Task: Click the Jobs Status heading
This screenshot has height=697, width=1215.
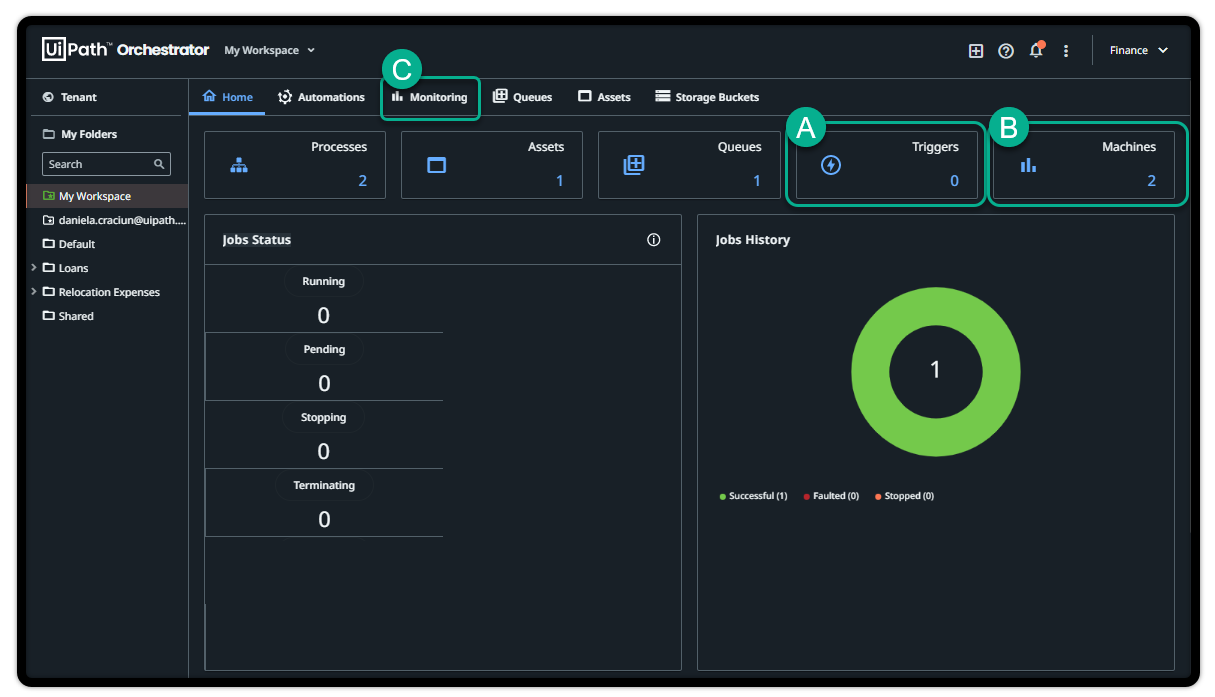Action: [x=257, y=240]
